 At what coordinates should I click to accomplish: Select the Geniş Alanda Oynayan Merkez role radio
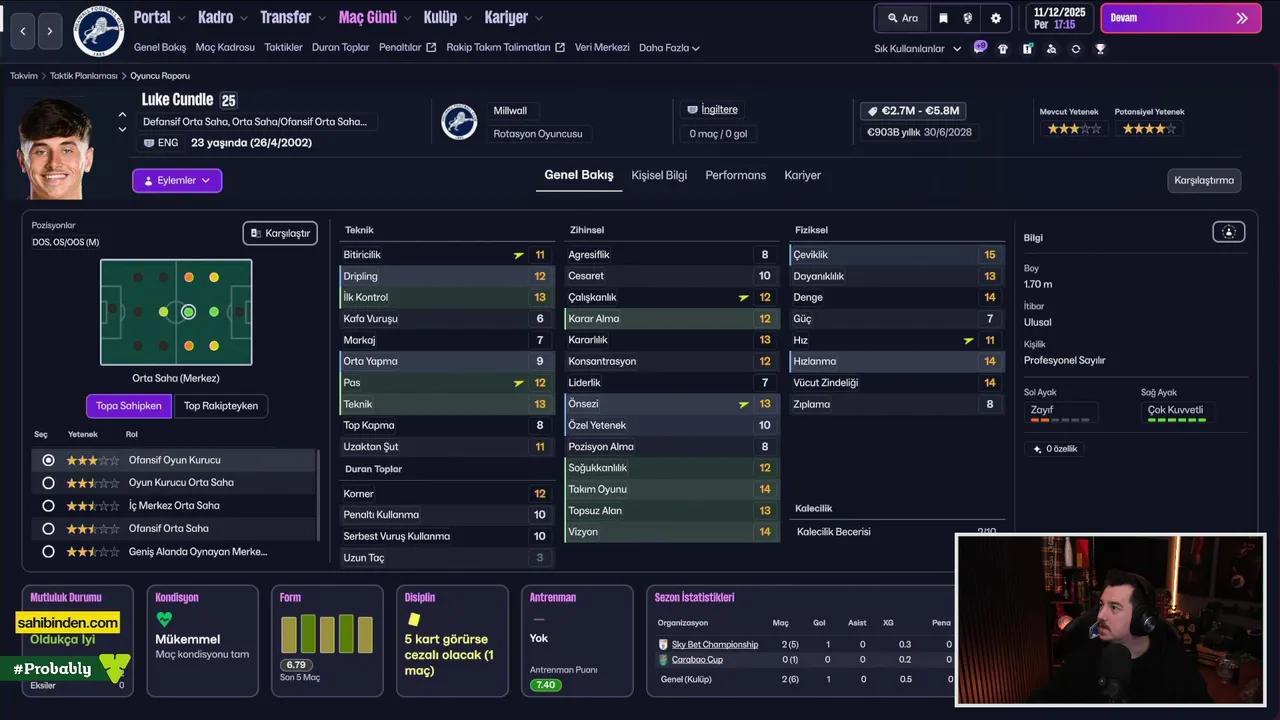tap(48, 551)
